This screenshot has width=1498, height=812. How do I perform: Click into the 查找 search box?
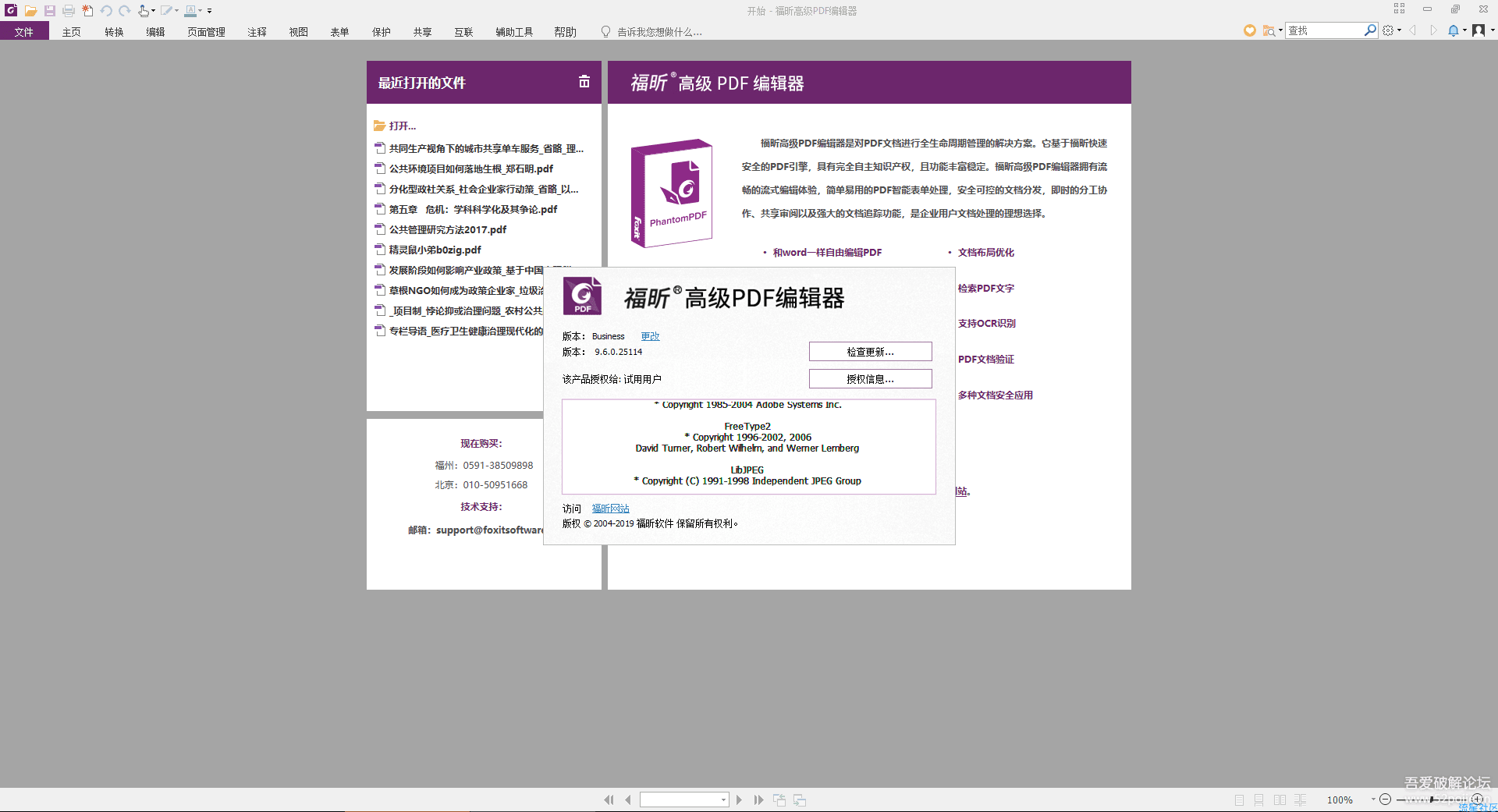1324,30
